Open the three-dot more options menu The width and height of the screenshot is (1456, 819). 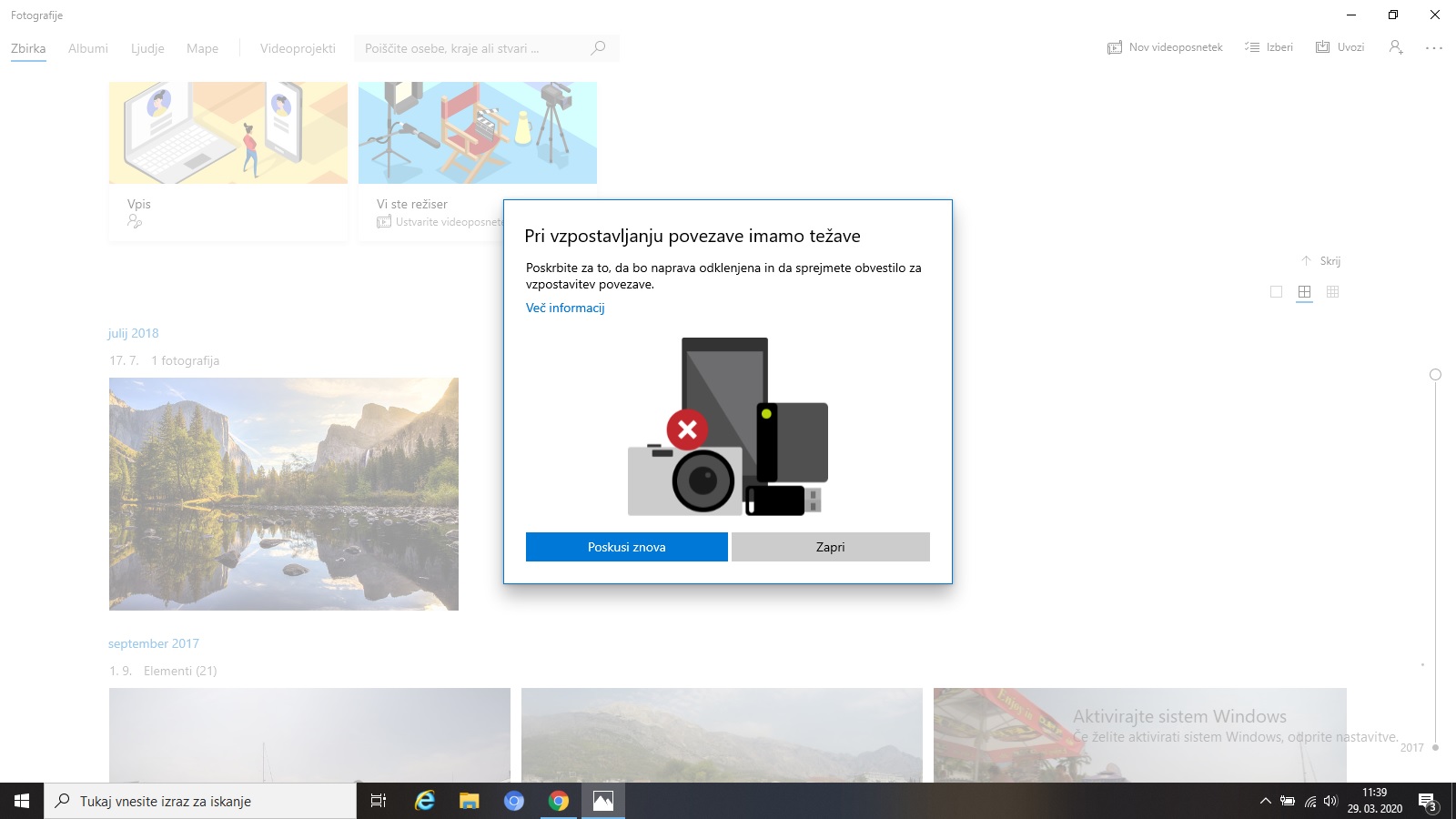pos(1434,48)
